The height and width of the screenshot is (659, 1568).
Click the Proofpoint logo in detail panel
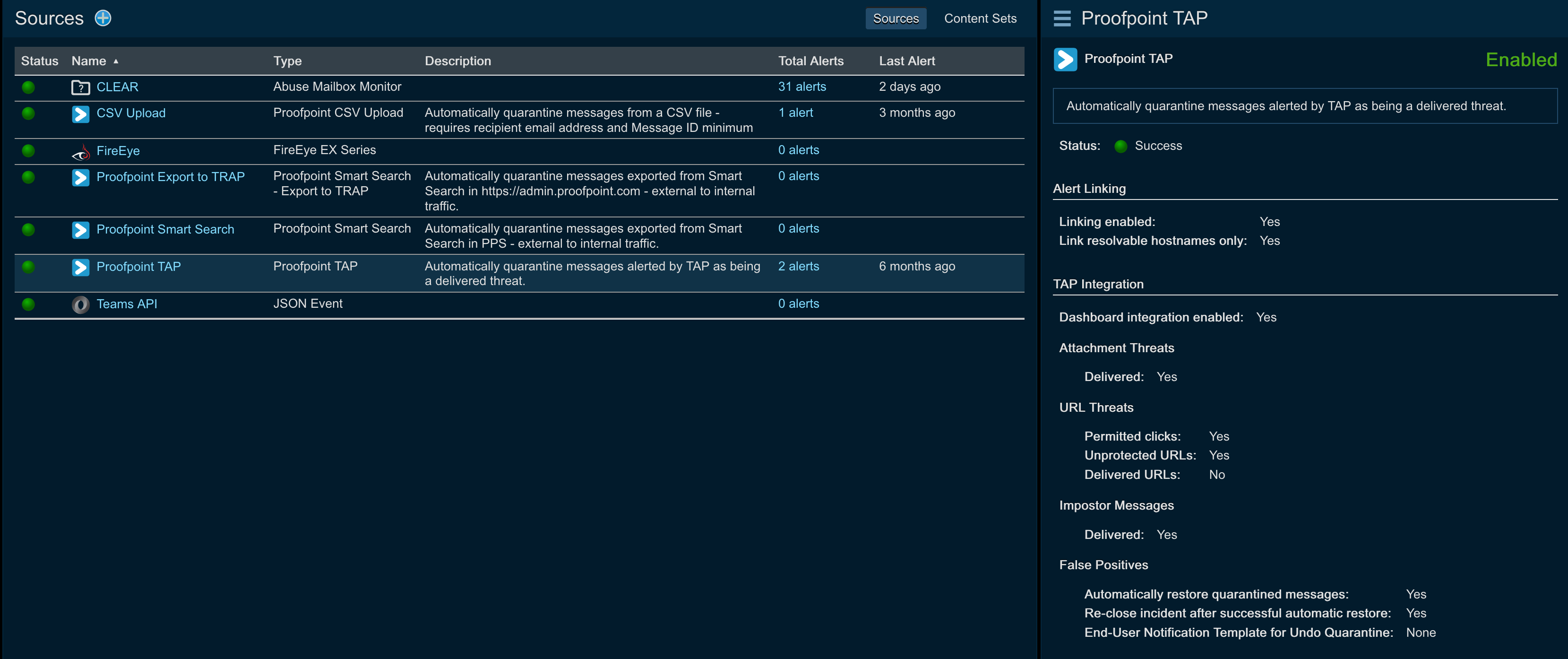click(1065, 60)
